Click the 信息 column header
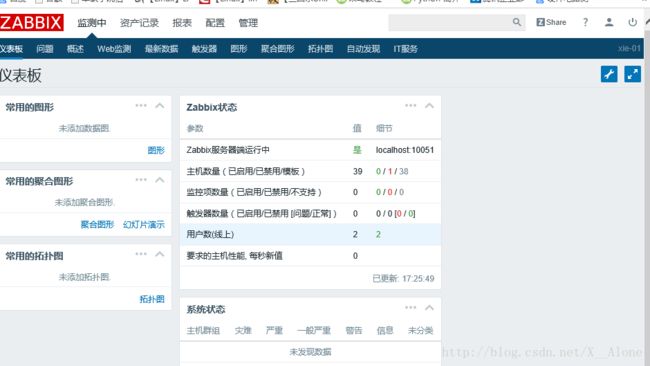The height and width of the screenshot is (366, 650). tap(385, 330)
